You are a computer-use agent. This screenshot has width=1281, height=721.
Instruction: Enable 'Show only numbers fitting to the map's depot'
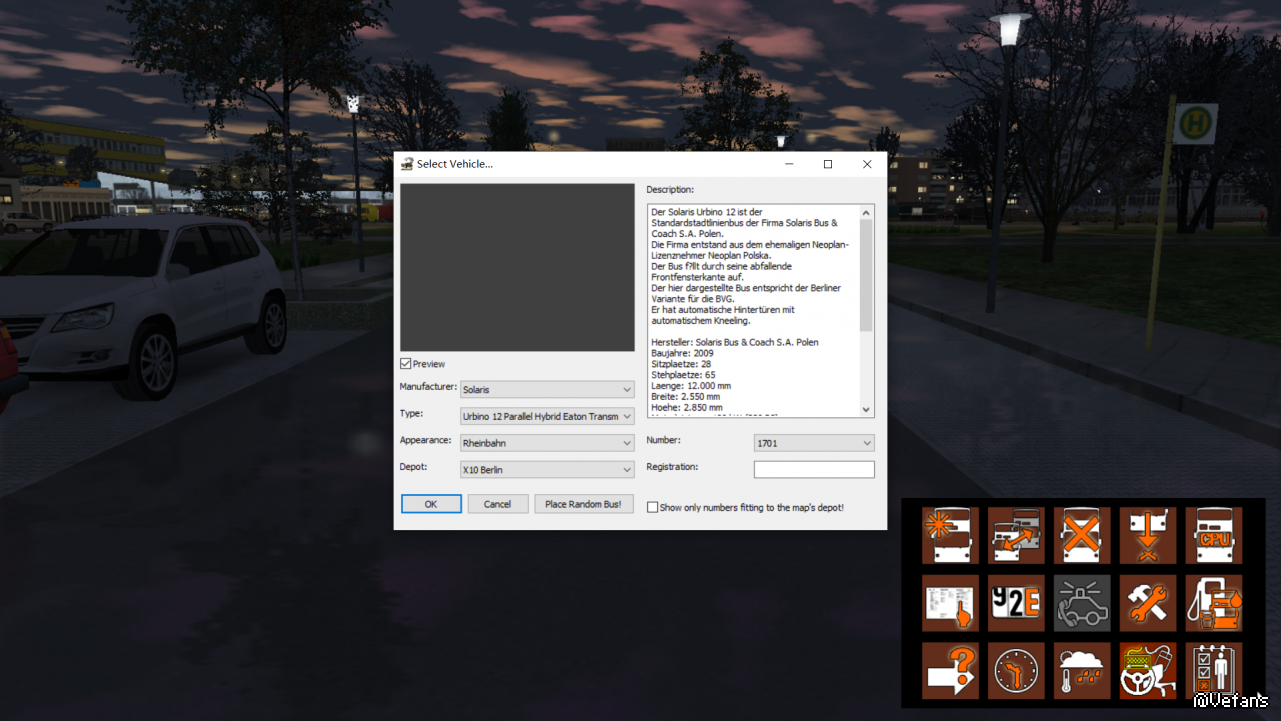653,508
